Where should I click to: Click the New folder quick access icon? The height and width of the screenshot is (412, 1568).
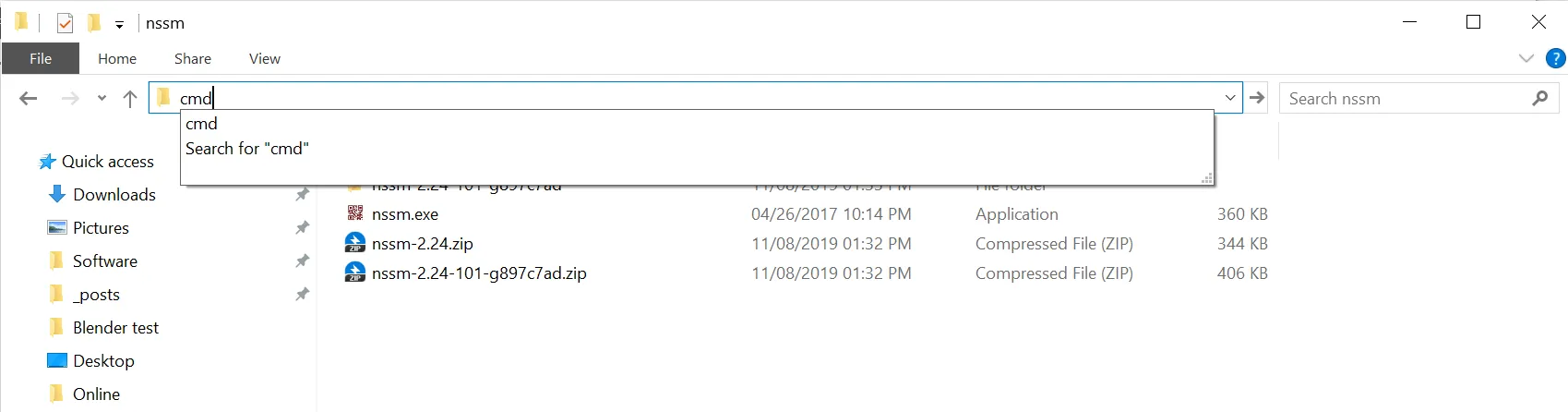tap(93, 23)
